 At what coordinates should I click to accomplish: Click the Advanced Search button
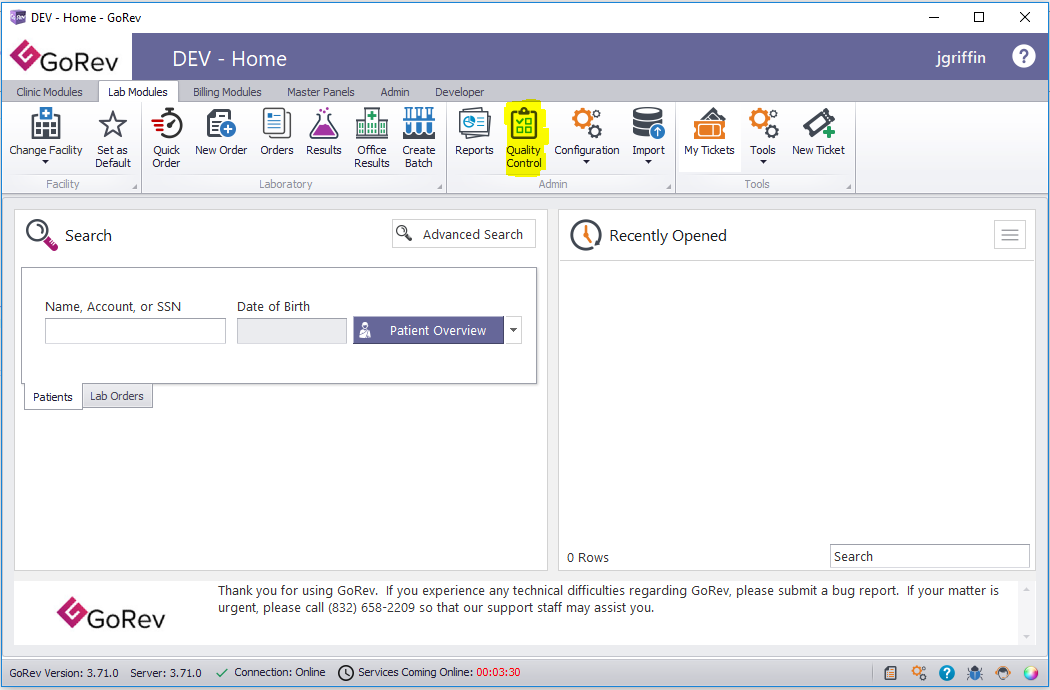[464, 234]
